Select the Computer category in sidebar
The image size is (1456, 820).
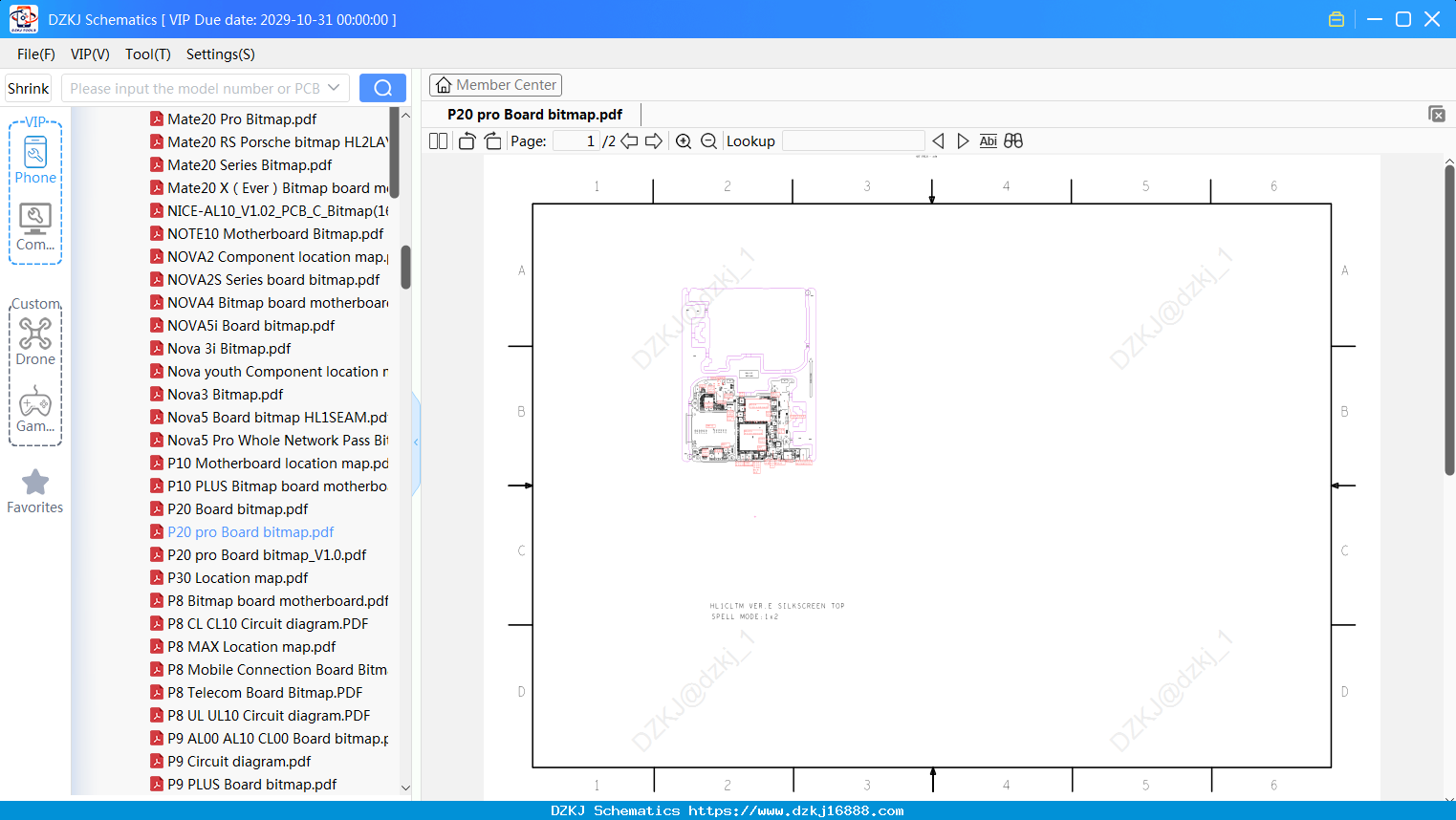tap(35, 227)
